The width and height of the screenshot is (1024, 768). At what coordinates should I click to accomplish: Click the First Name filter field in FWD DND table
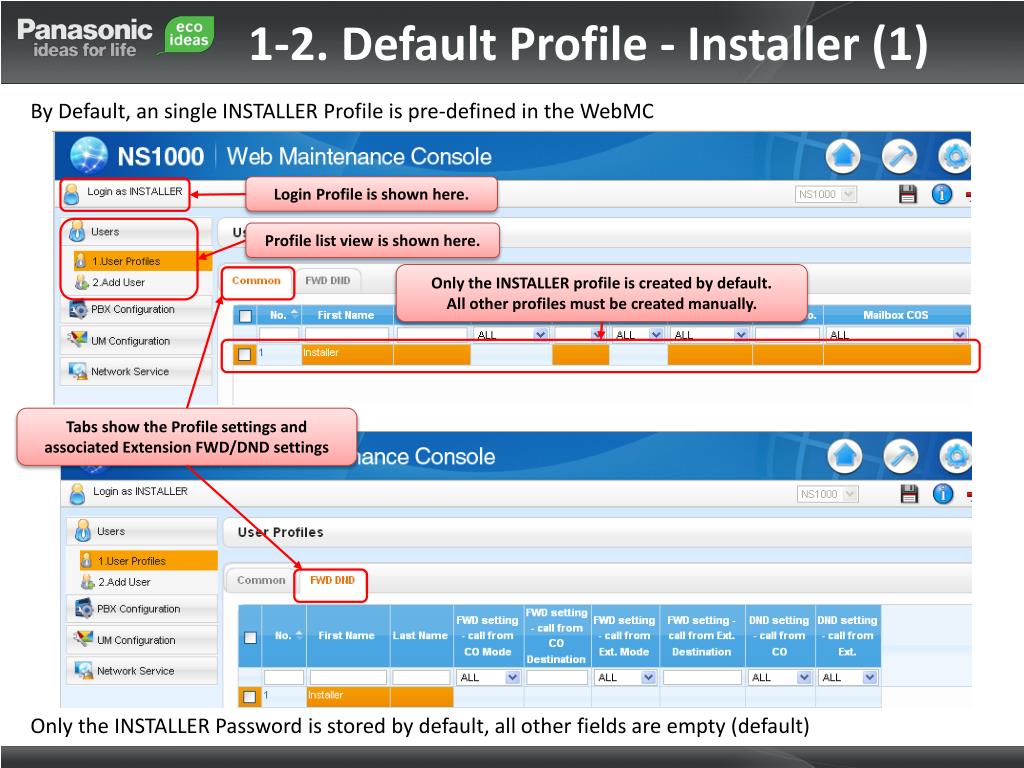348,678
